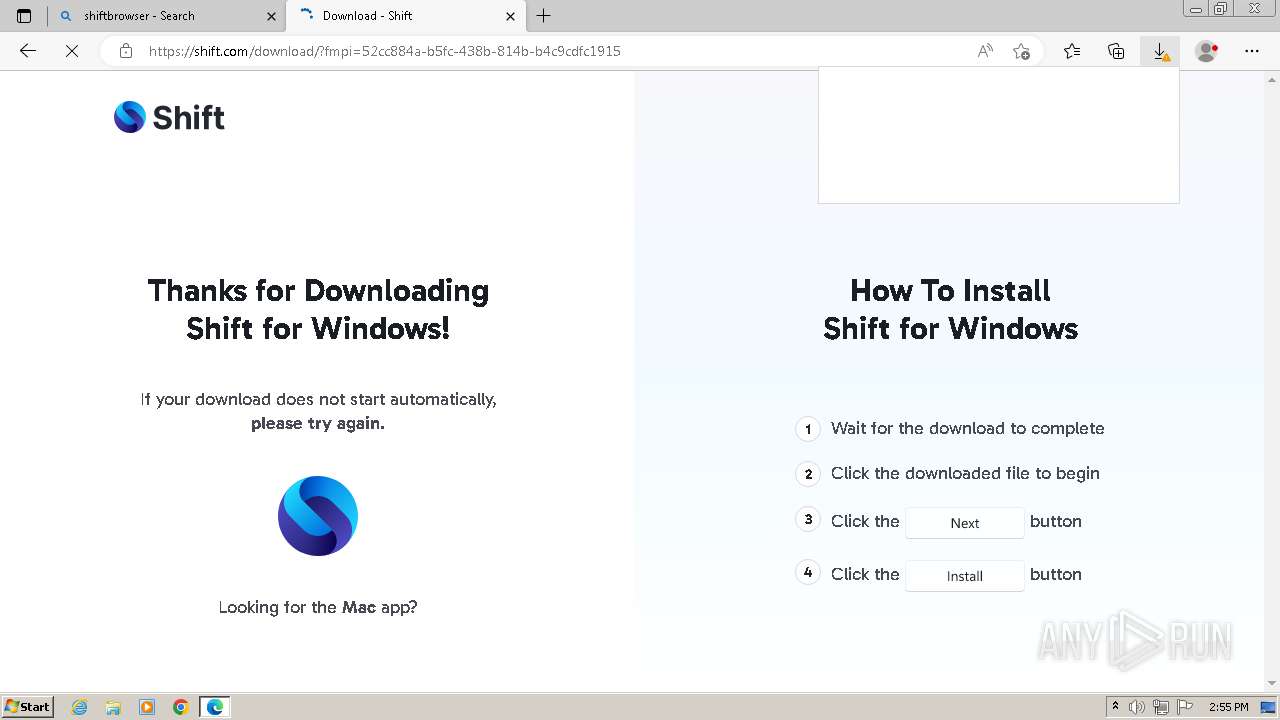Open the Windows Start menu
Image resolution: width=1280 pixels, height=720 pixels.
click(x=28, y=707)
